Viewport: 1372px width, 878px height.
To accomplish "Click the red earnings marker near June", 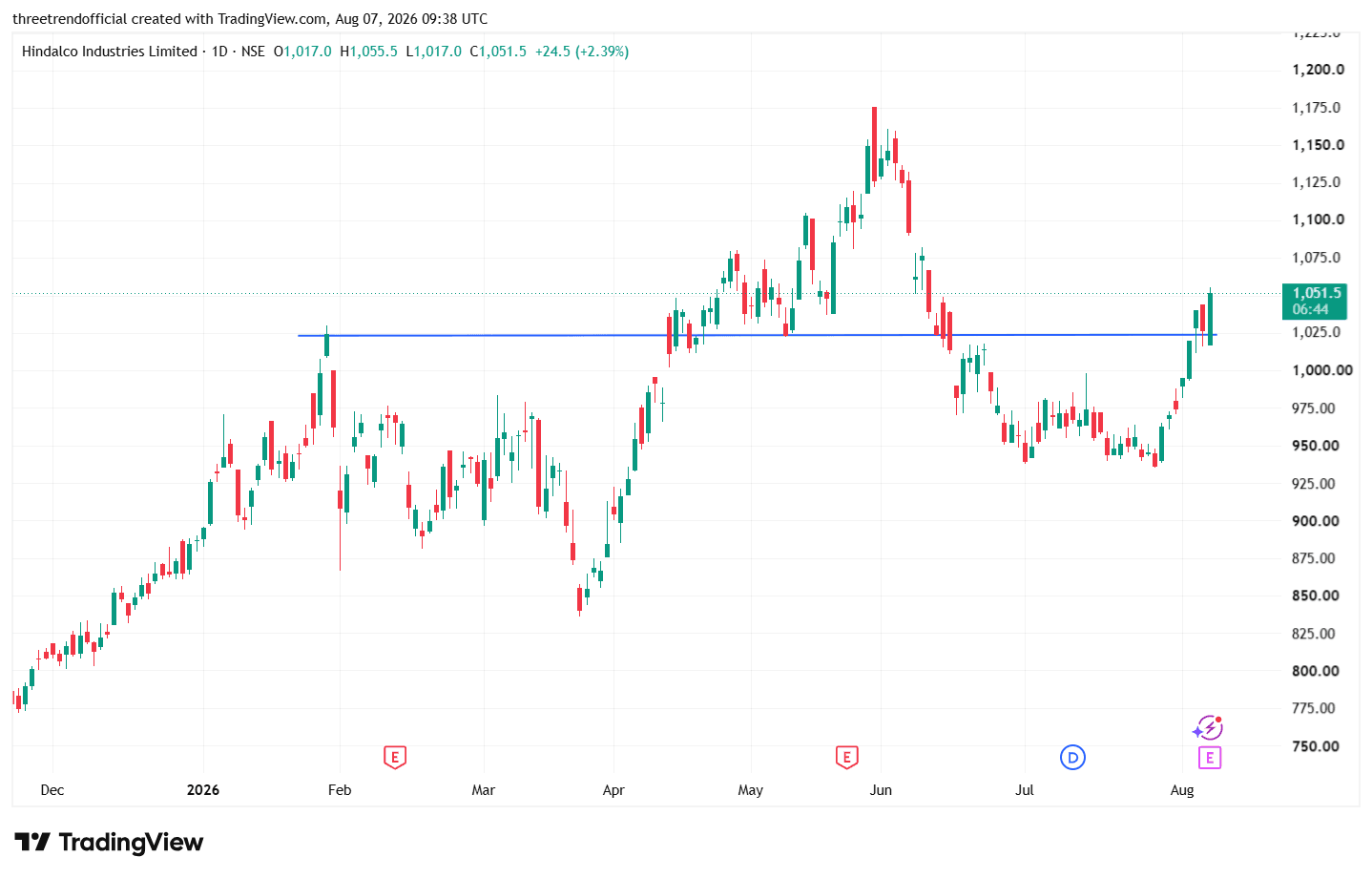I will [846, 758].
